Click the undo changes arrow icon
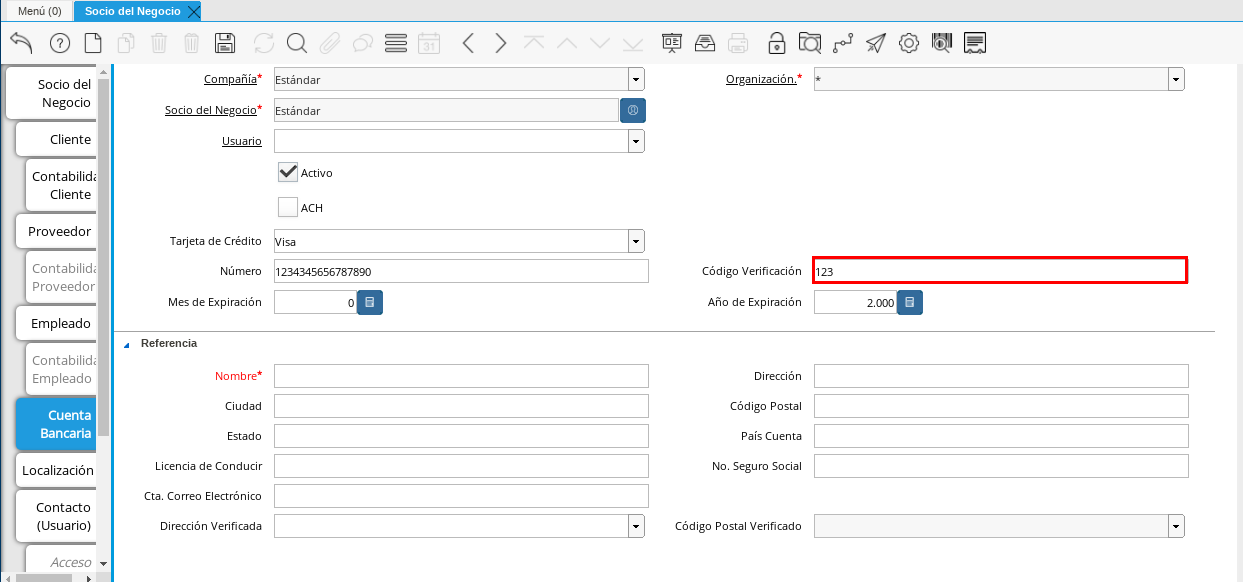 (21, 43)
